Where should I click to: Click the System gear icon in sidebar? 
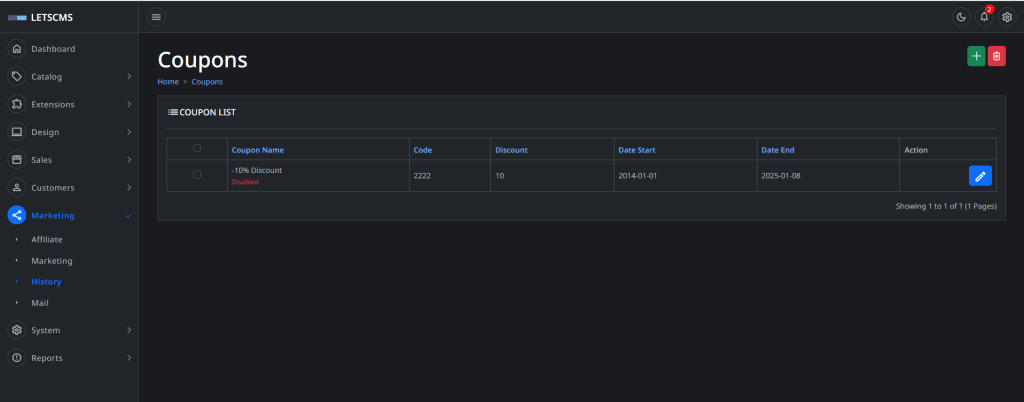coord(16,330)
